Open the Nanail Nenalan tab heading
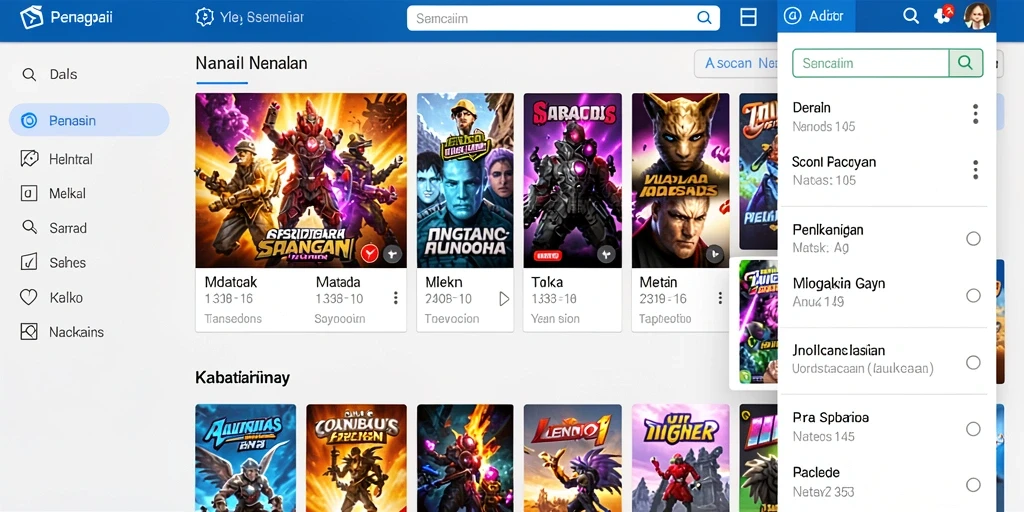This screenshot has height=512, width=1024. (x=251, y=63)
